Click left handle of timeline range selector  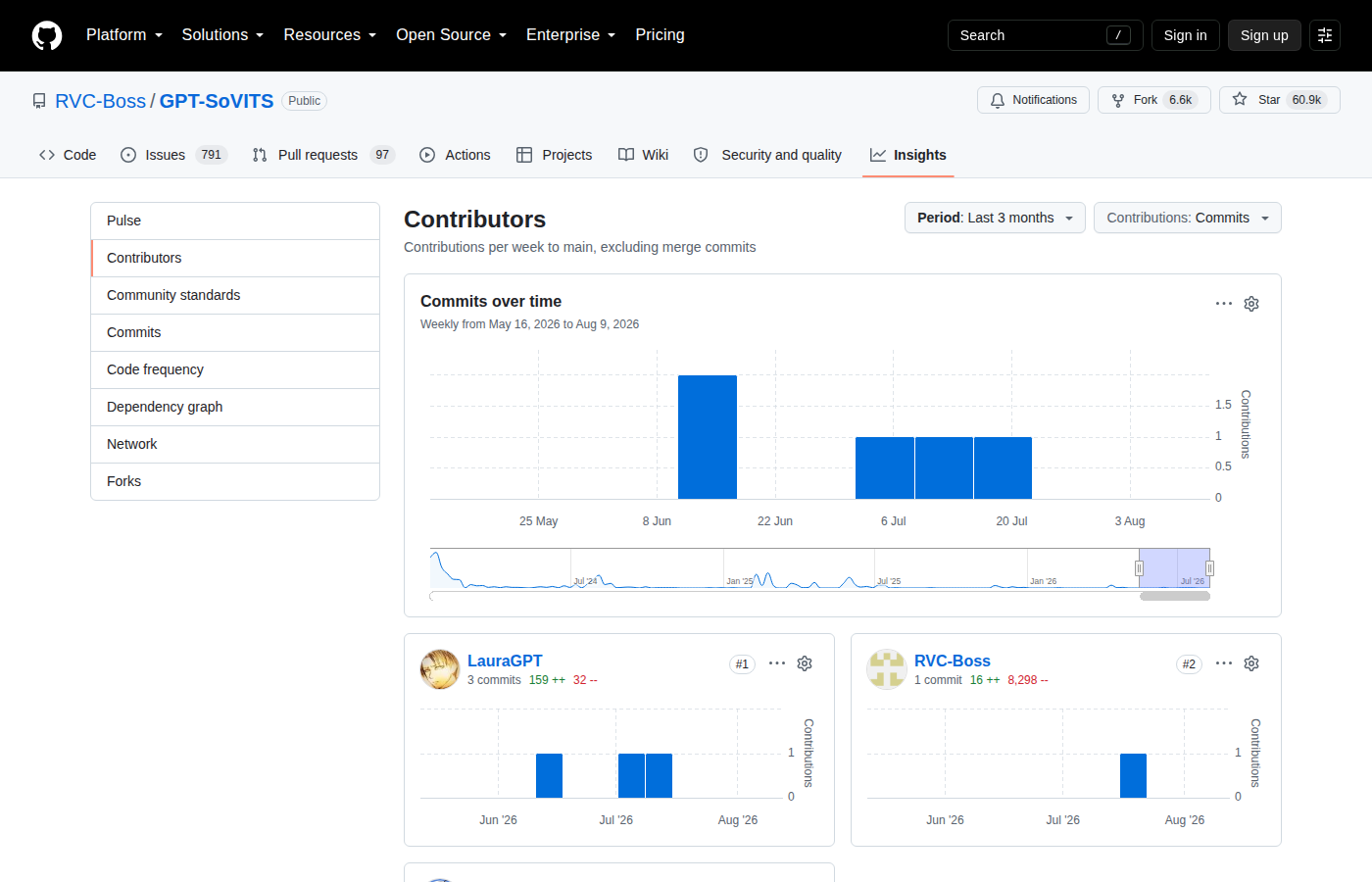point(1139,568)
